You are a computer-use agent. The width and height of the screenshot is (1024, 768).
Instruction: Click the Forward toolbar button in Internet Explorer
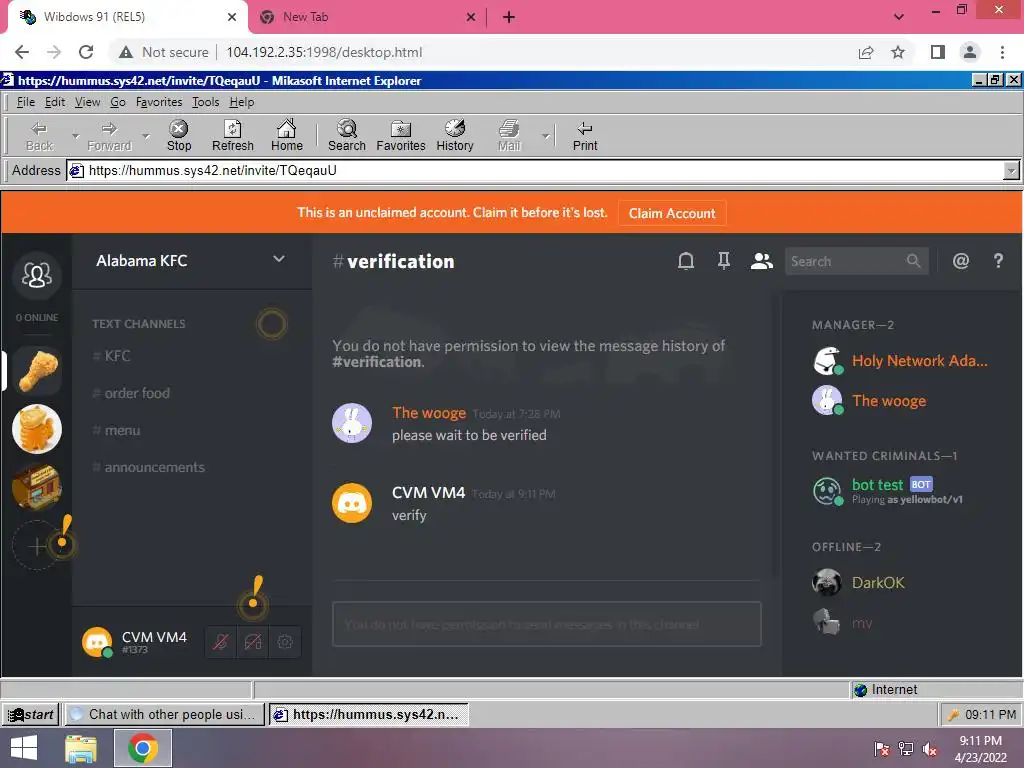[109, 136]
